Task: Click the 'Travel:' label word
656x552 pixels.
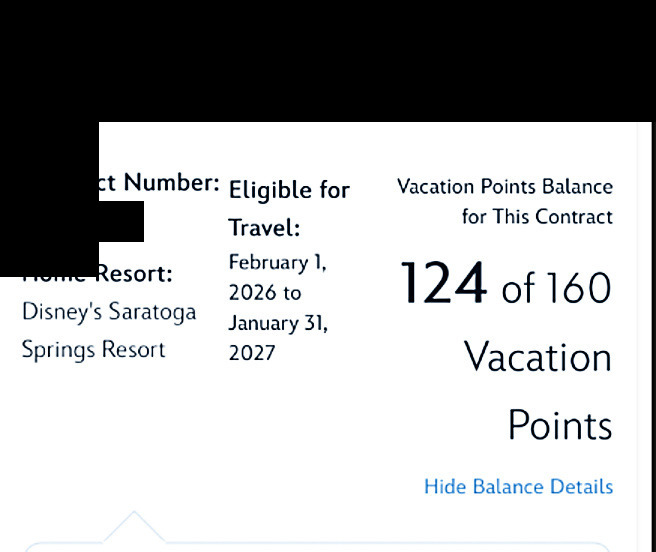Action: [x=264, y=228]
